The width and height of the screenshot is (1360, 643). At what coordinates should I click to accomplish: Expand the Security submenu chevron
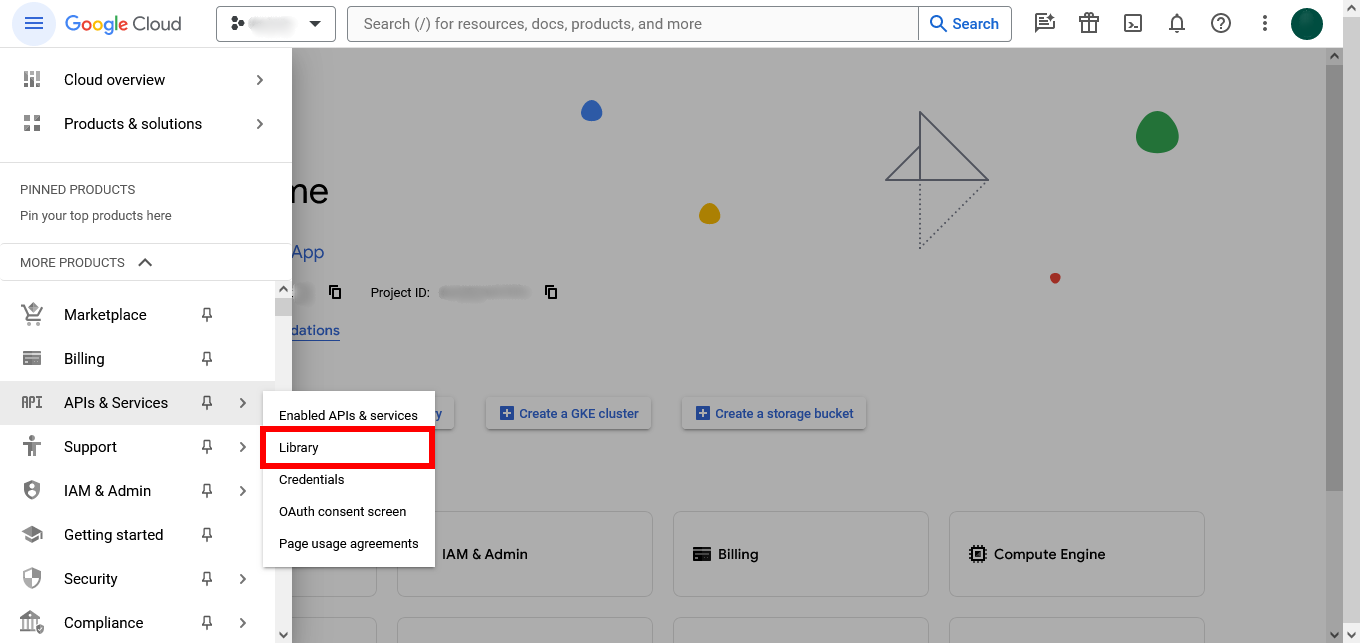click(242, 579)
